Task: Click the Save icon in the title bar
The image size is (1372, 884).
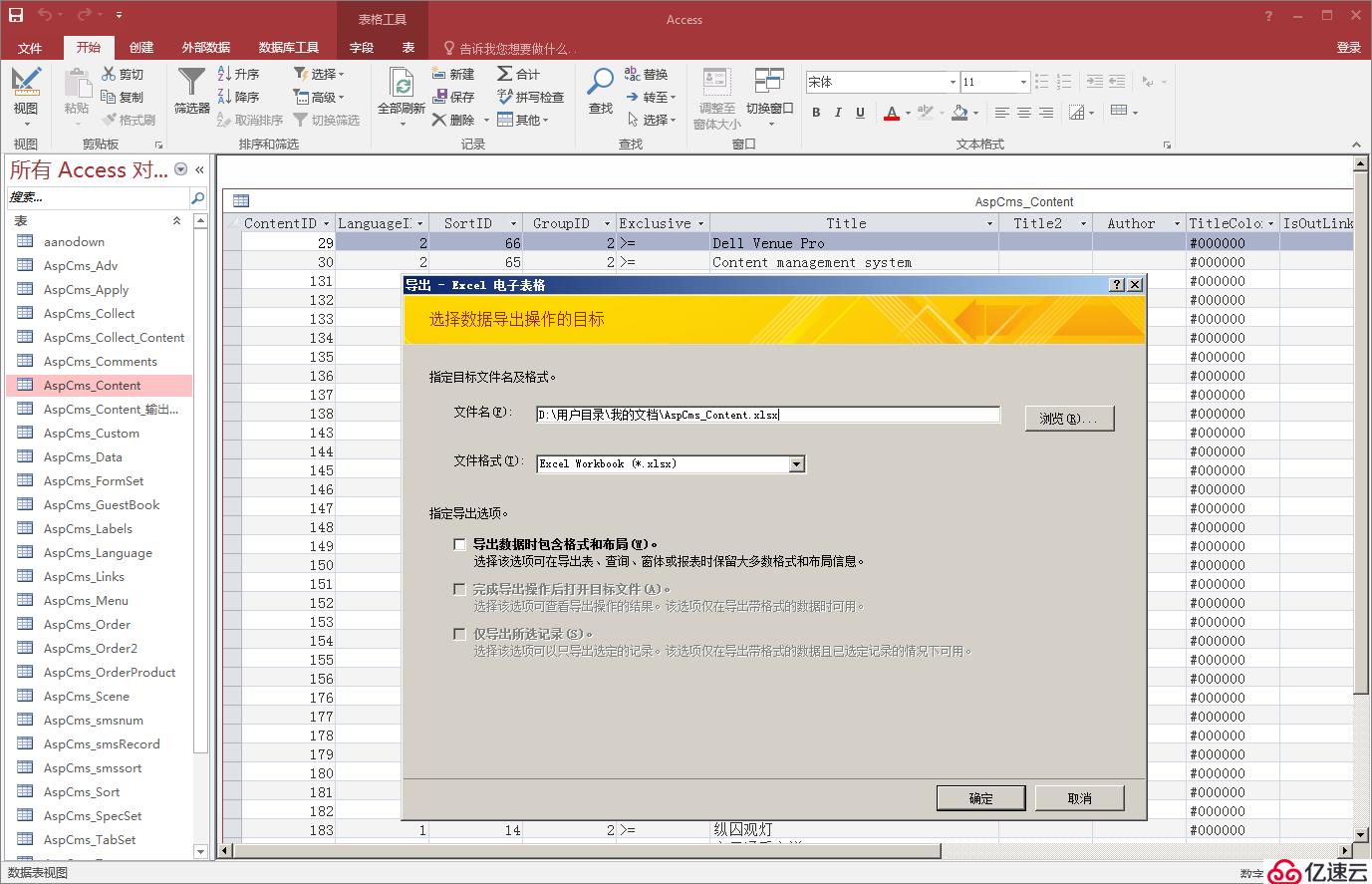Action: click(16, 15)
